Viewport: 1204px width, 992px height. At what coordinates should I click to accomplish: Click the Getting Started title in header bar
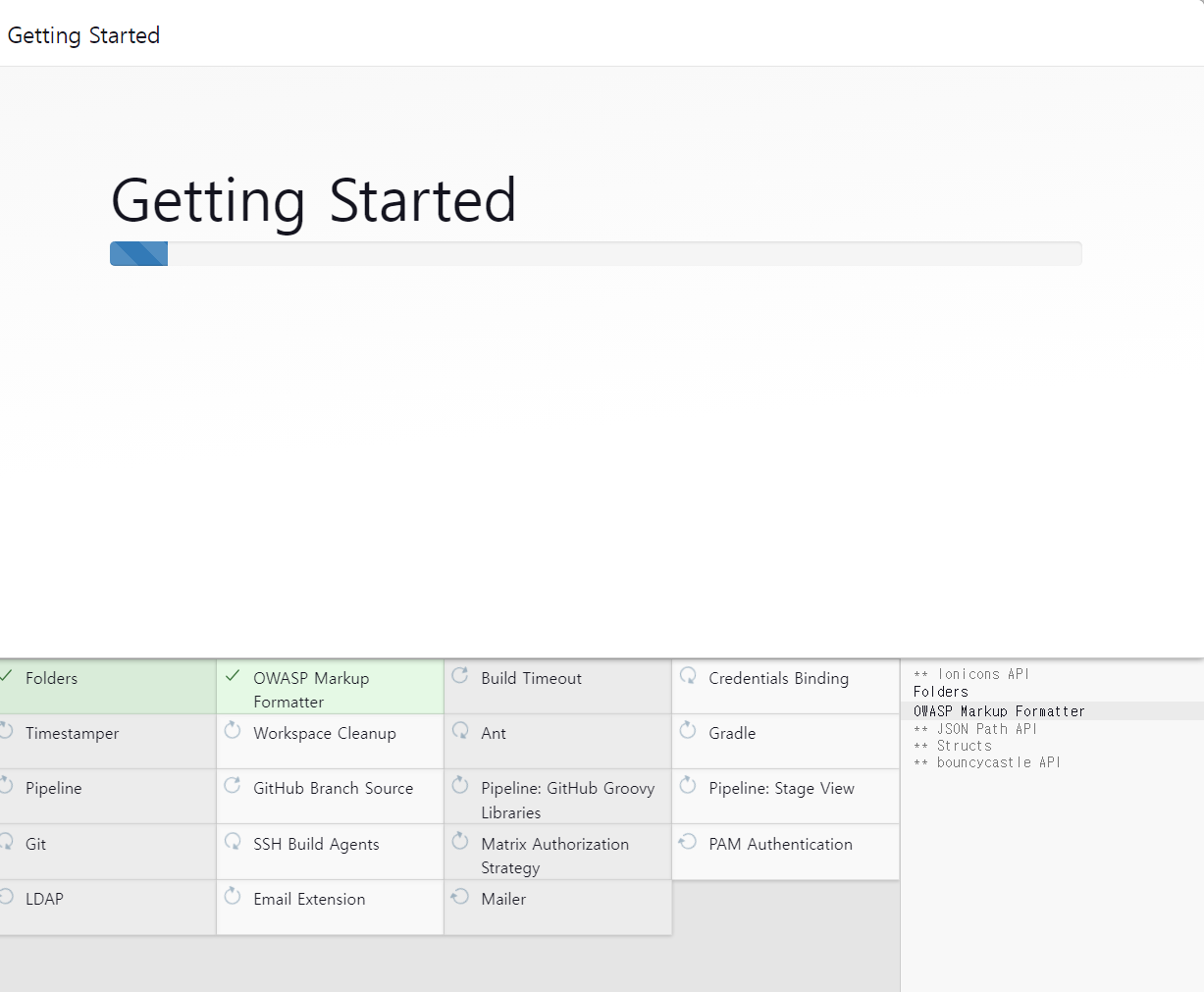83,35
